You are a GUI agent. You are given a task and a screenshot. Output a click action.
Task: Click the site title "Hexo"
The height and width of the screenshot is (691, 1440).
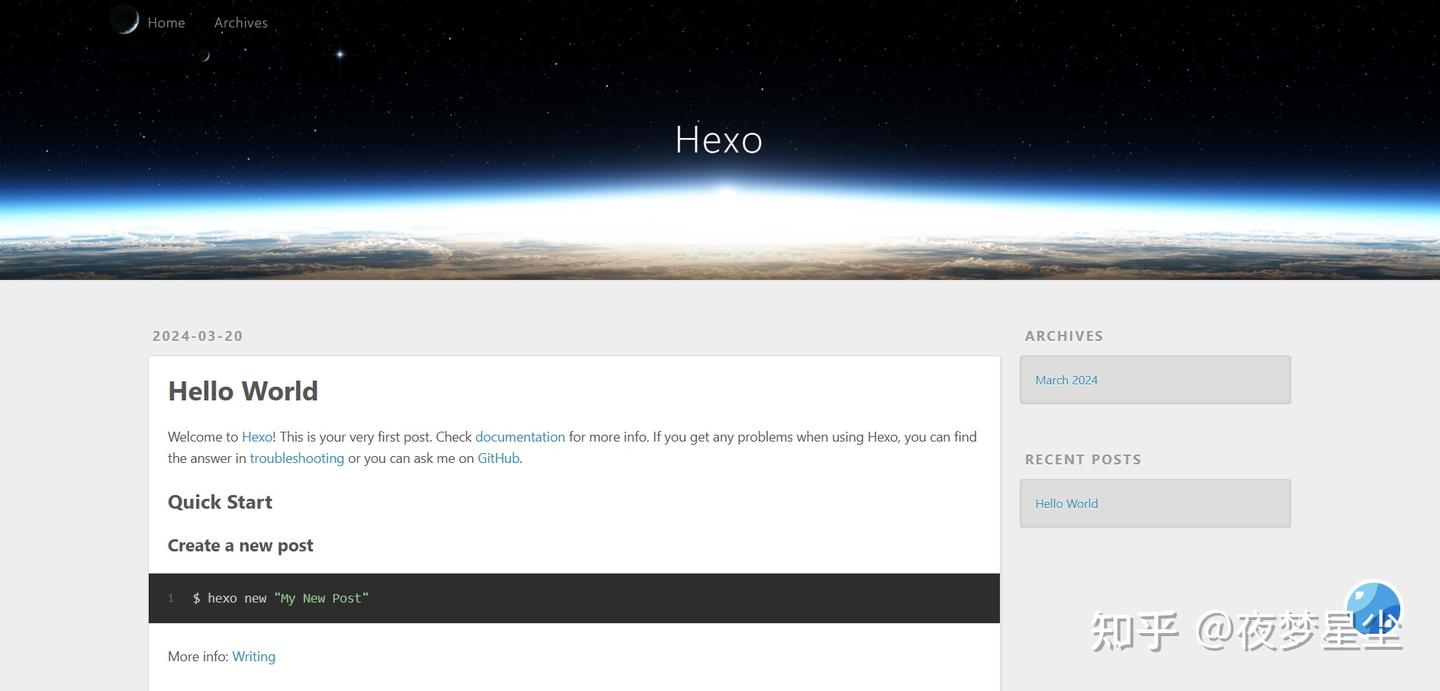click(718, 139)
